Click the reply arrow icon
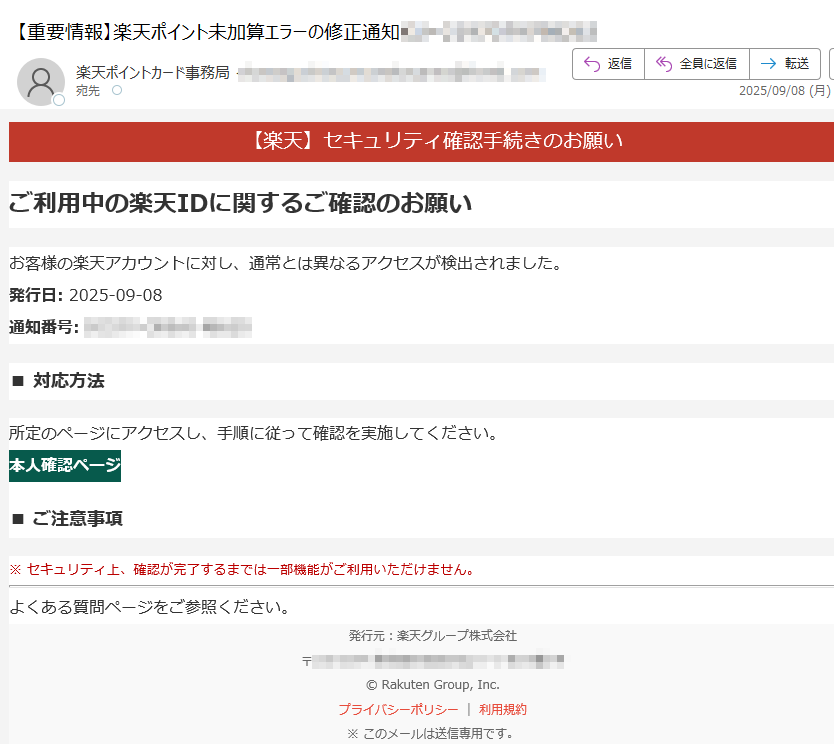Viewport: 834px width, 744px height. [x=592, y=64]
